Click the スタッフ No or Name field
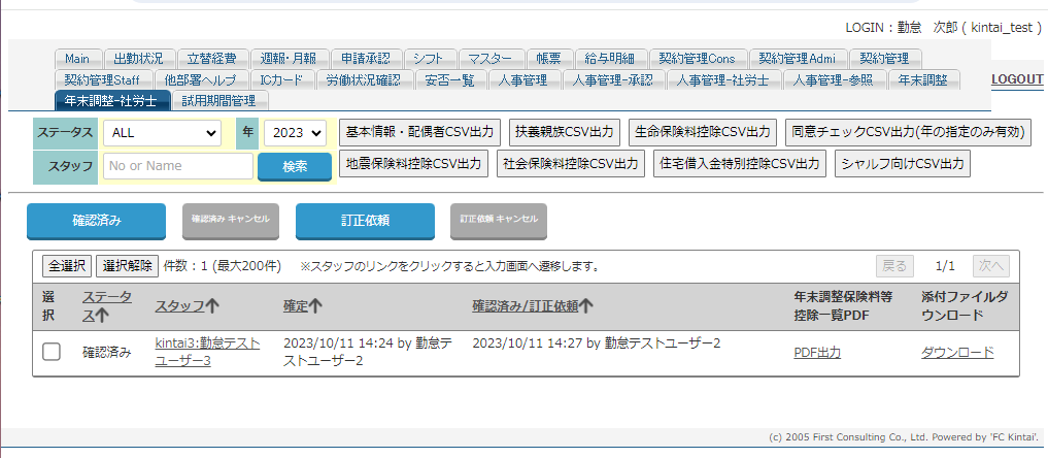 tap(177, 166)
